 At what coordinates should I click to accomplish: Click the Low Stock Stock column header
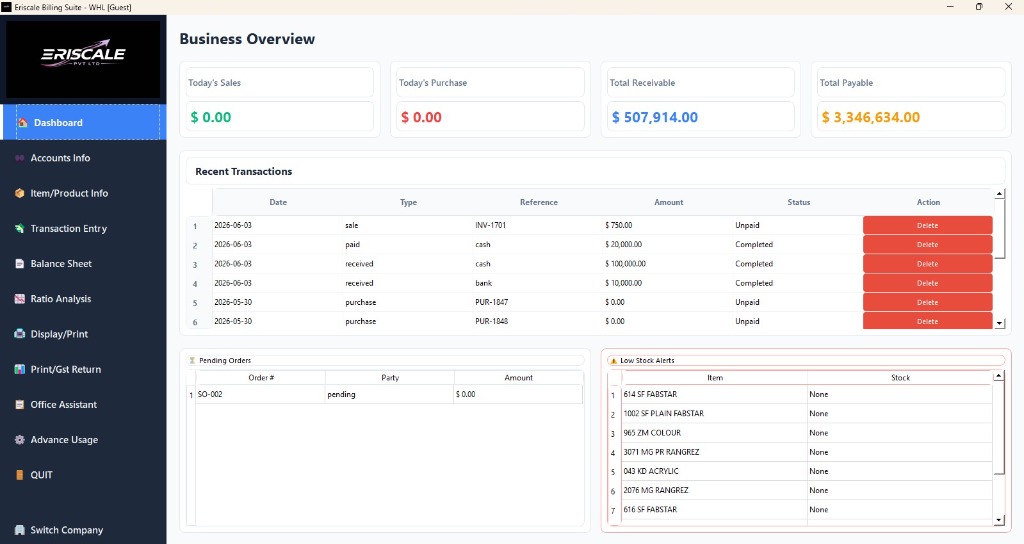pos(901,377)
